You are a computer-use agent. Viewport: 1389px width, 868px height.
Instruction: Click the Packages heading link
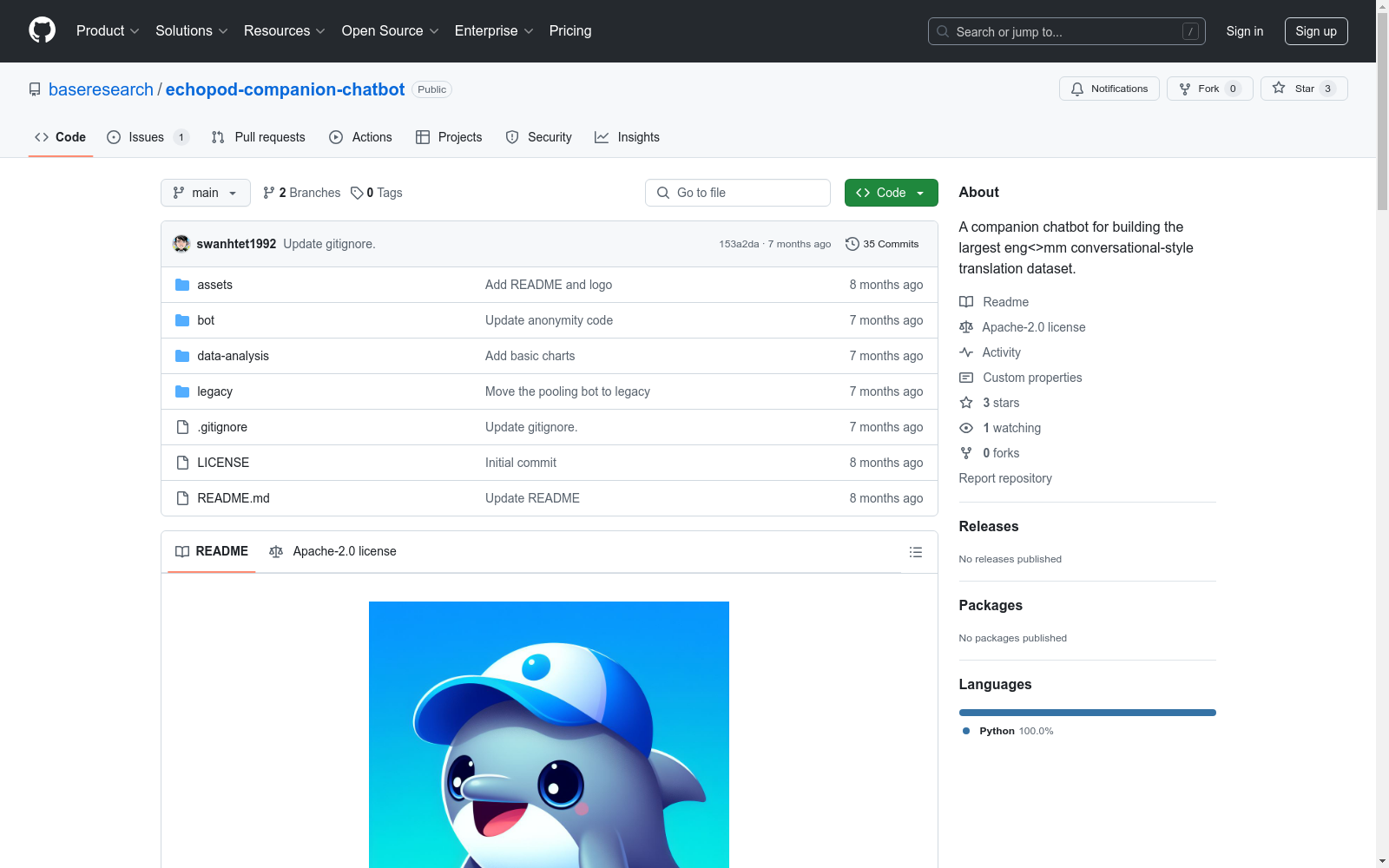(991, 605)
